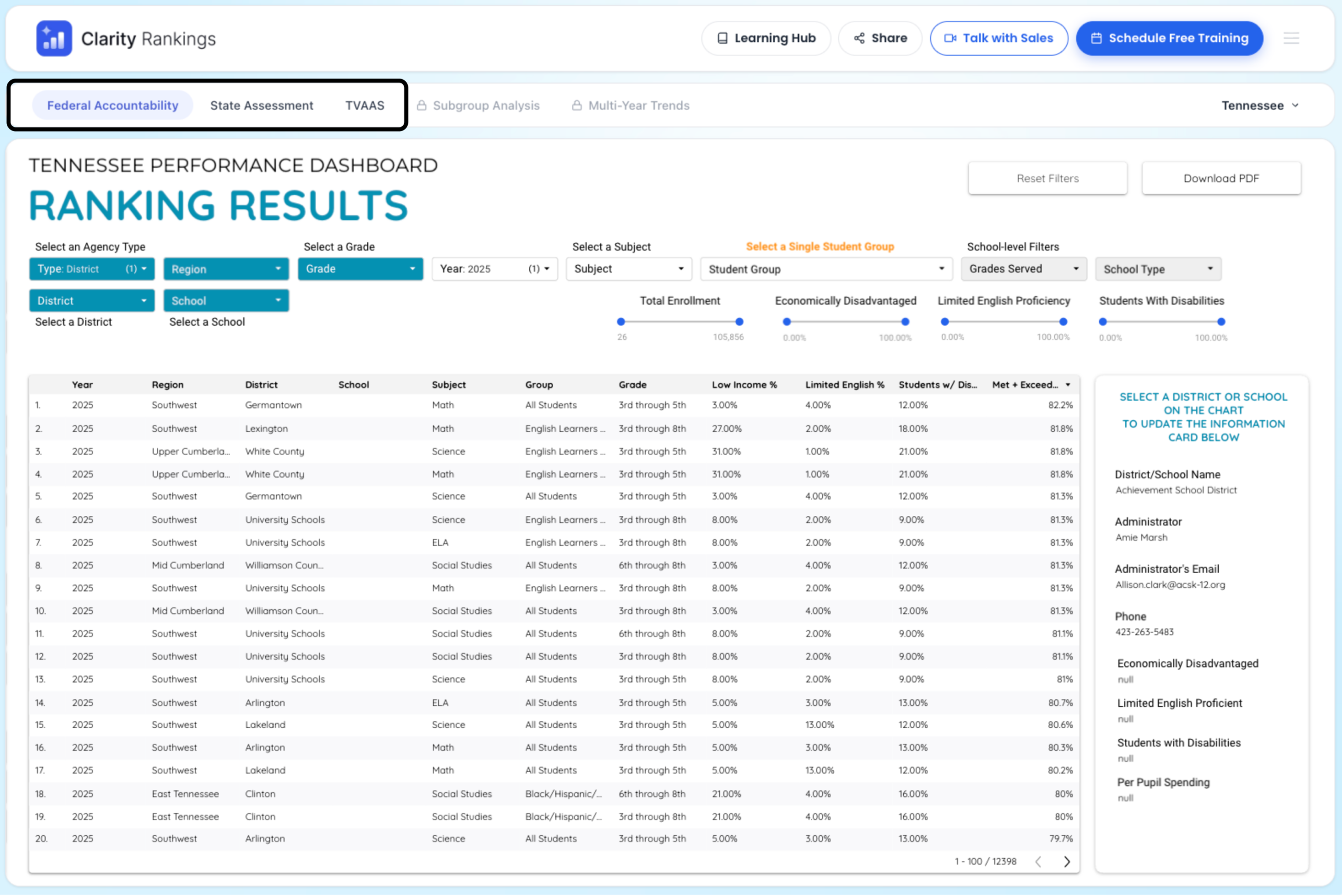
Task: Click the Clarity Rankings logo icon
Action: pyautogui.click(x=53, y=38)
